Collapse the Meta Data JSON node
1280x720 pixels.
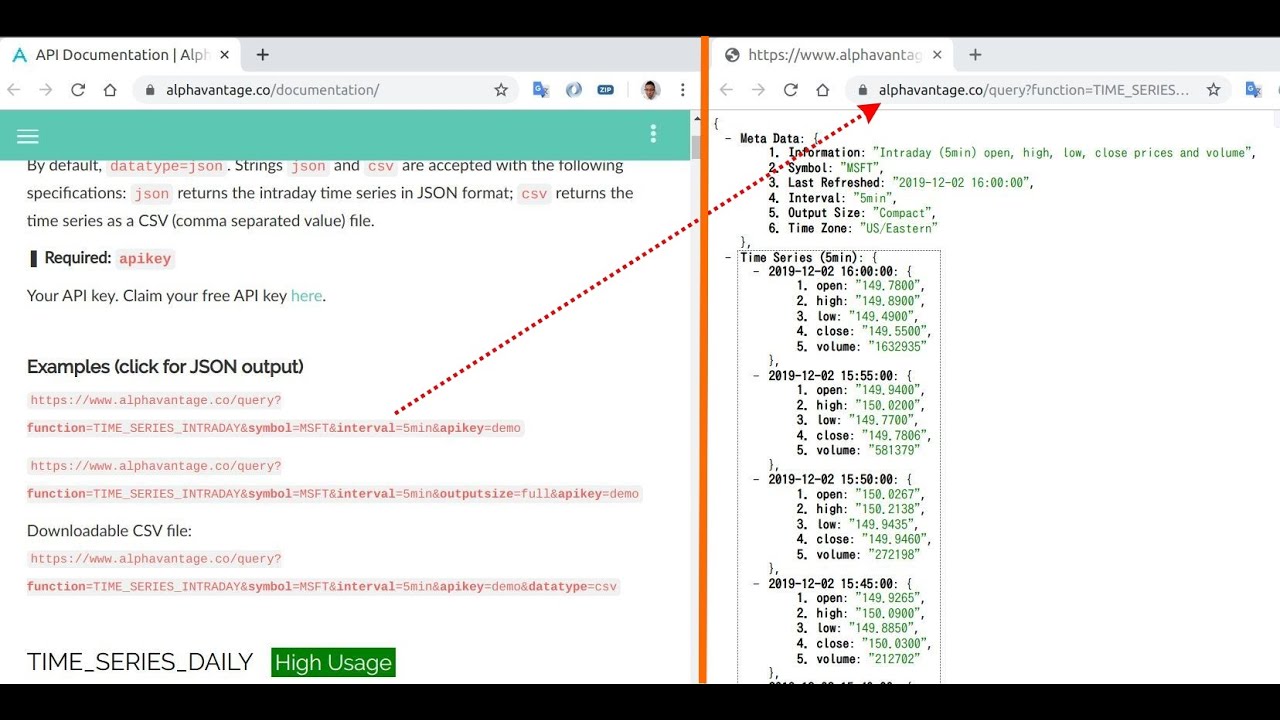pos(727,138)
